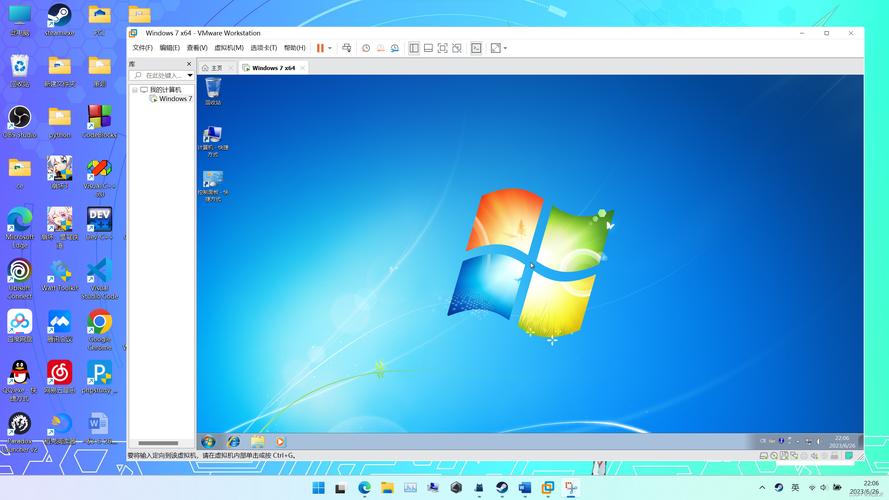Toggle the console view button
Screen dimensions: 889x500
click(x=476, y=48)
